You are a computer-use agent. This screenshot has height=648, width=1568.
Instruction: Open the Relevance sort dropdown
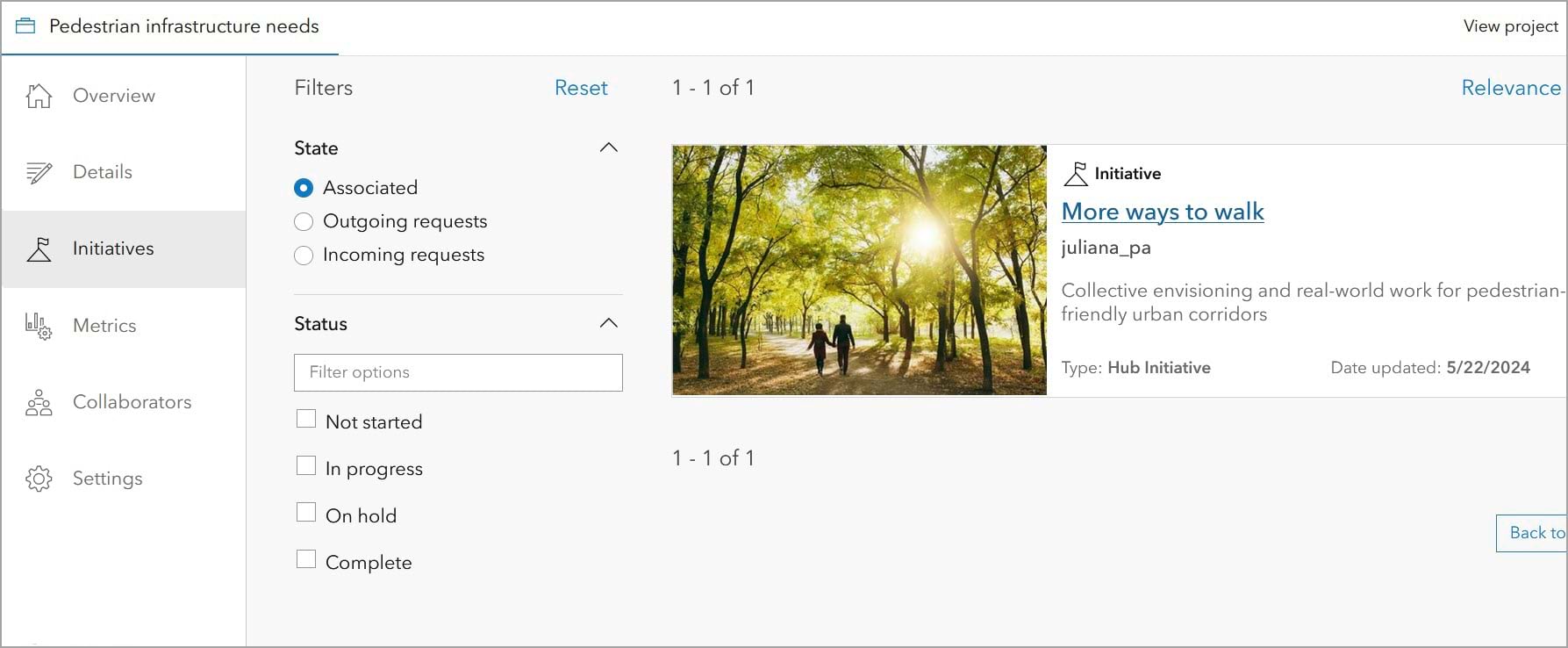pyautogui.click(x=1510, y=88)
